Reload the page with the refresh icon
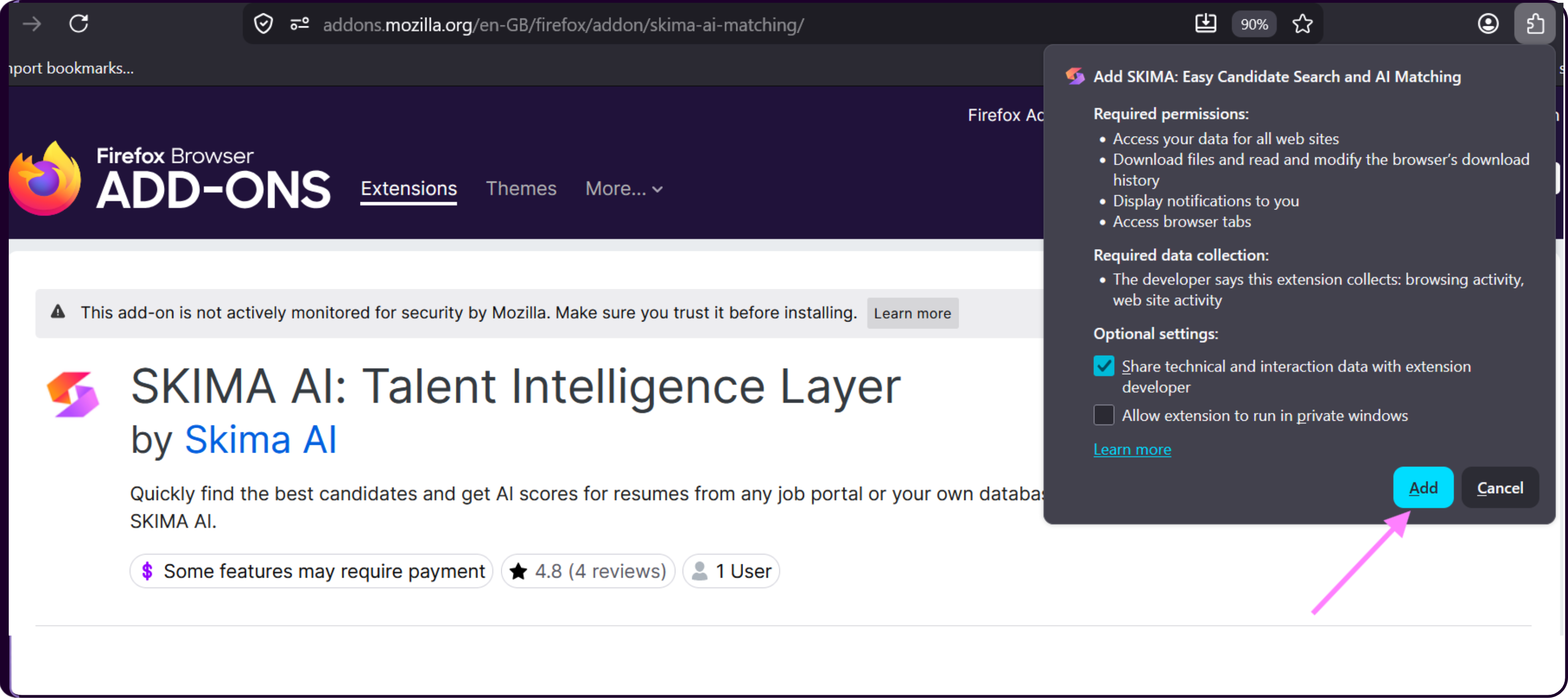1568x698 pixels. click(78, 24)
